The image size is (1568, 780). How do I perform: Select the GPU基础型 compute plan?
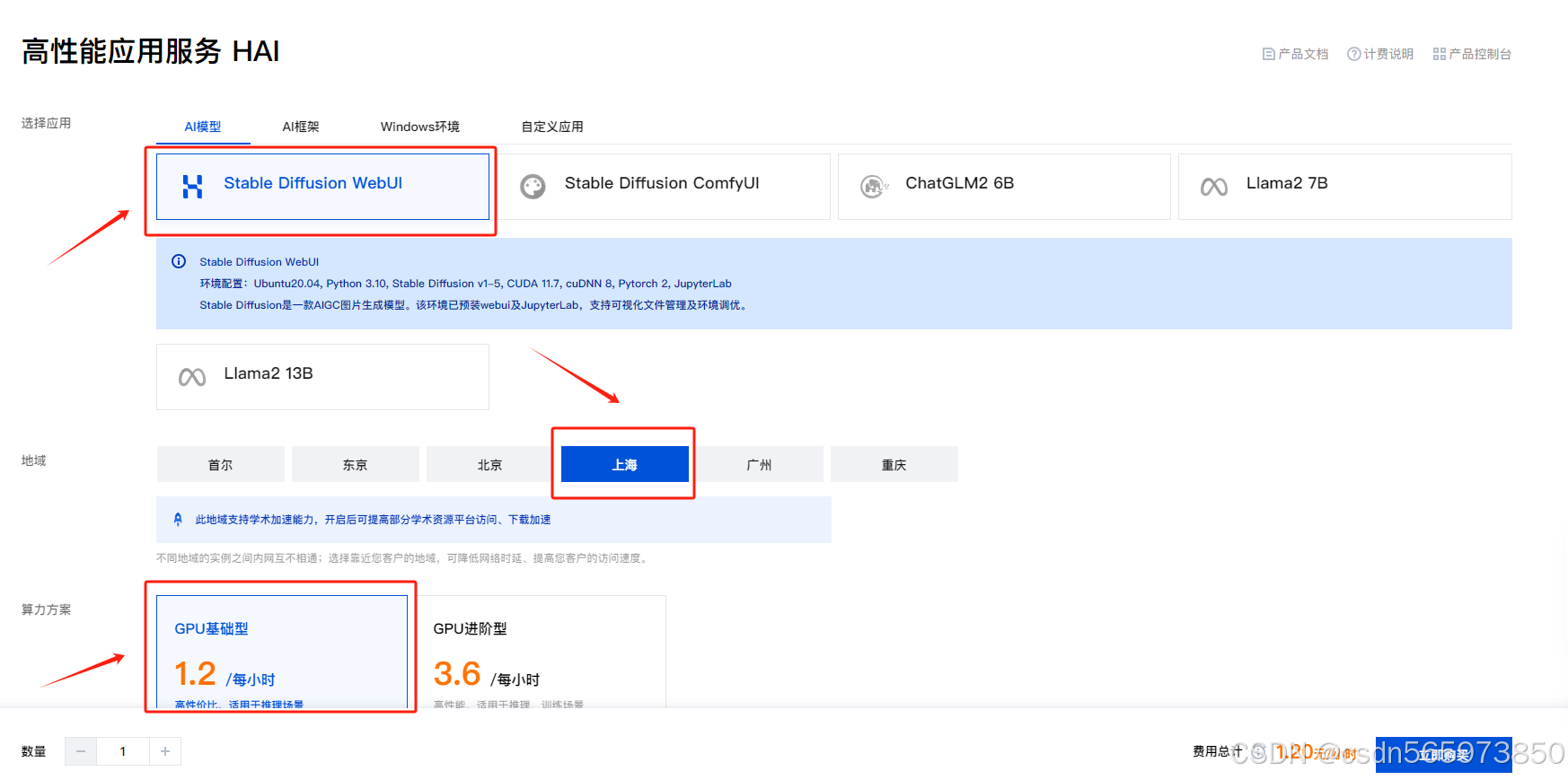click(x=282, y=652)
